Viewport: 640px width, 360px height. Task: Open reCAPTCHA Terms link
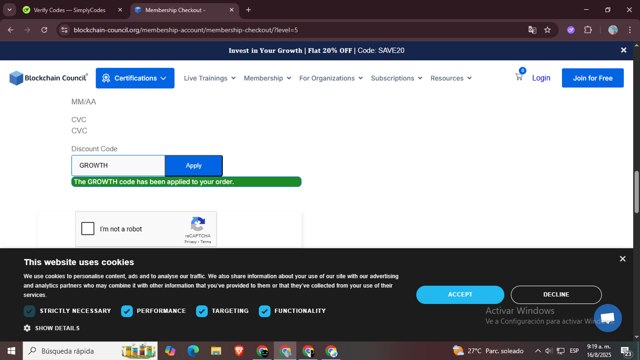(206, 242)
